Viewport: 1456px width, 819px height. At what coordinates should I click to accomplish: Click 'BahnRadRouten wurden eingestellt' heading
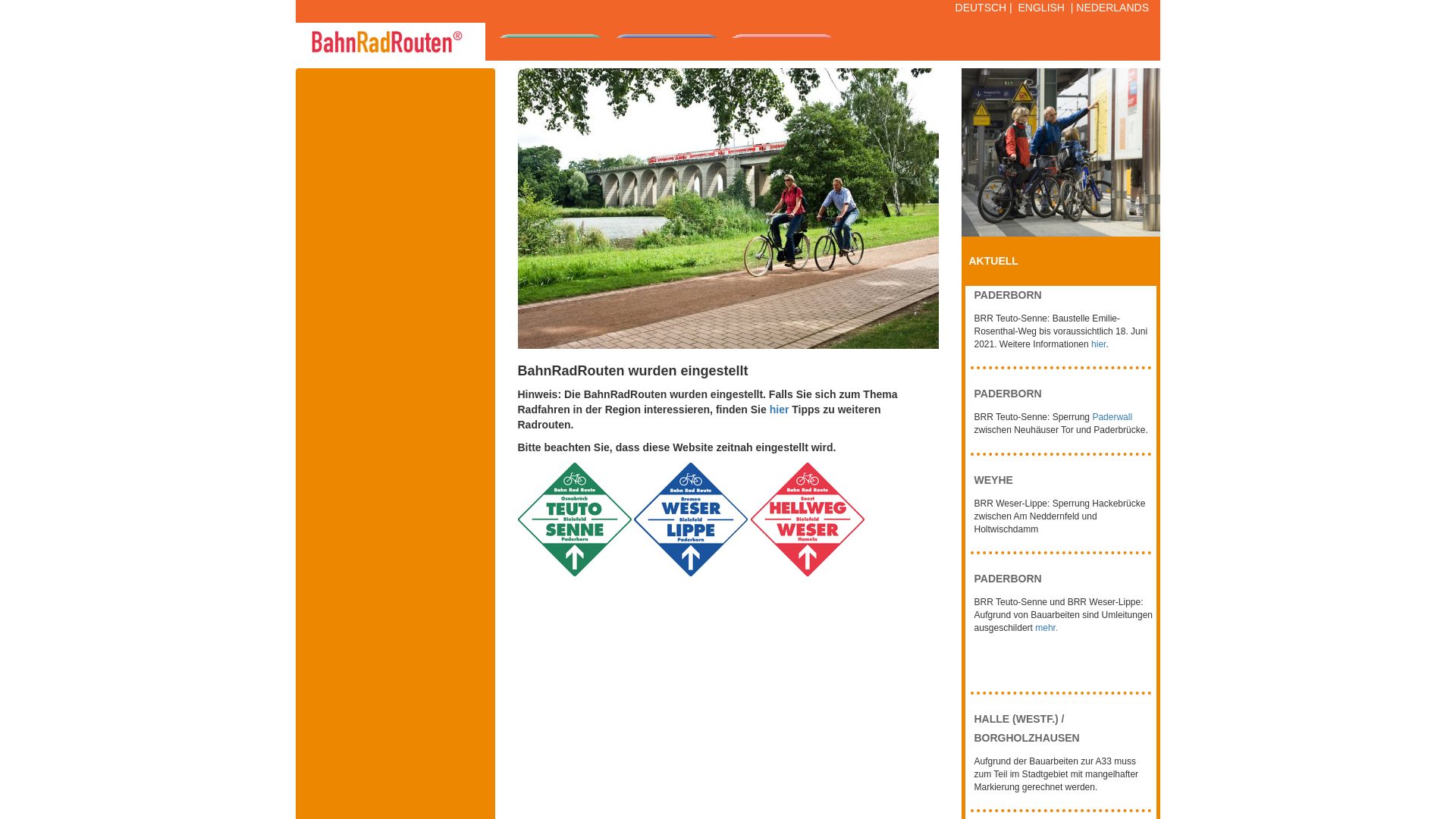pyautogui.click(x=632, y=371)
